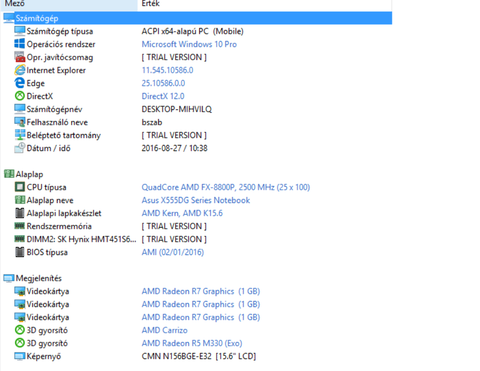Click the 3D gyorsító icon beside Radeon R5 M330

(20, 343)
